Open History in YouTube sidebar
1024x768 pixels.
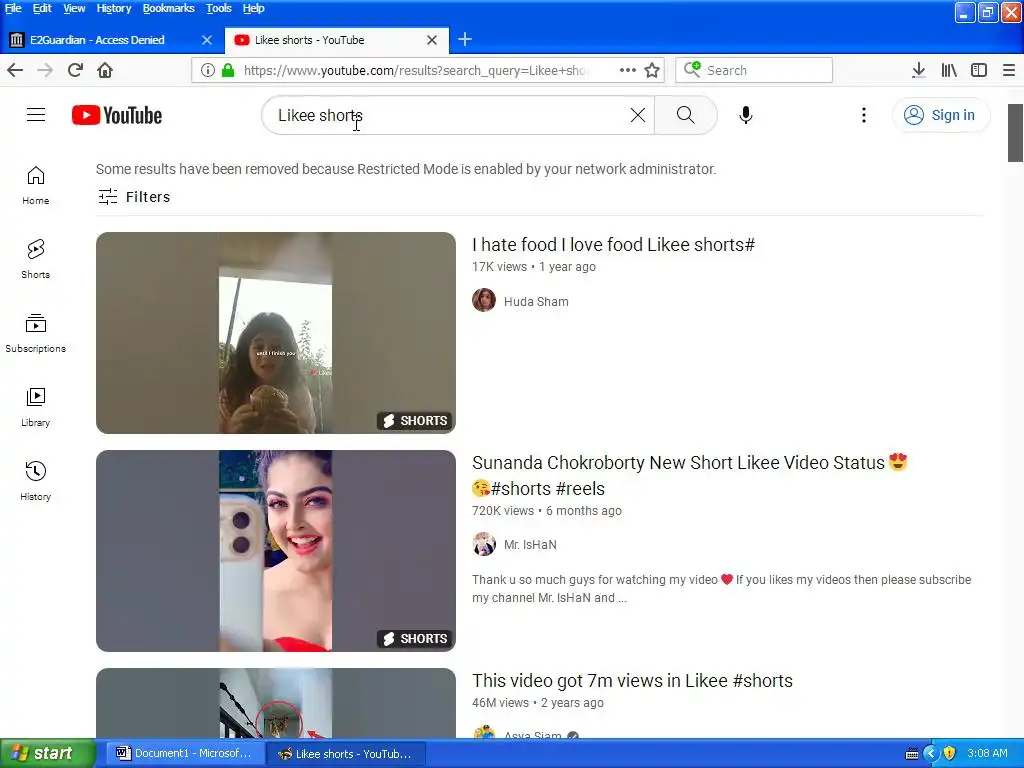click(x=36, y=481)
